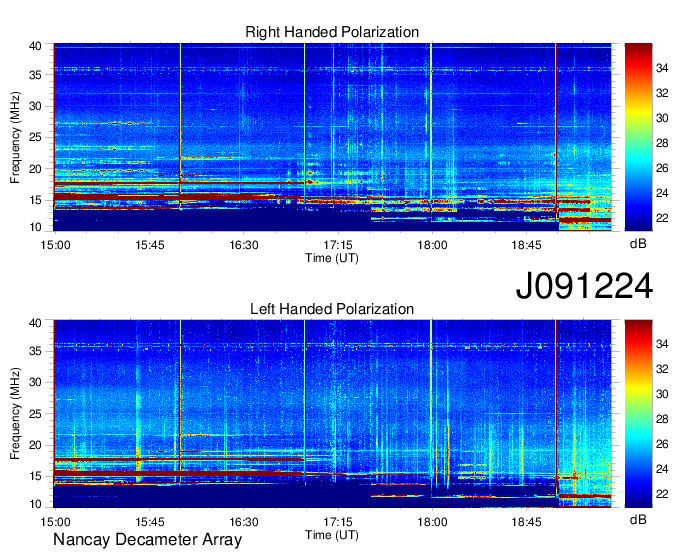Click the 35 MHz tick label on the top plot
Screen dimensions: 680x552
click(35, 75)
